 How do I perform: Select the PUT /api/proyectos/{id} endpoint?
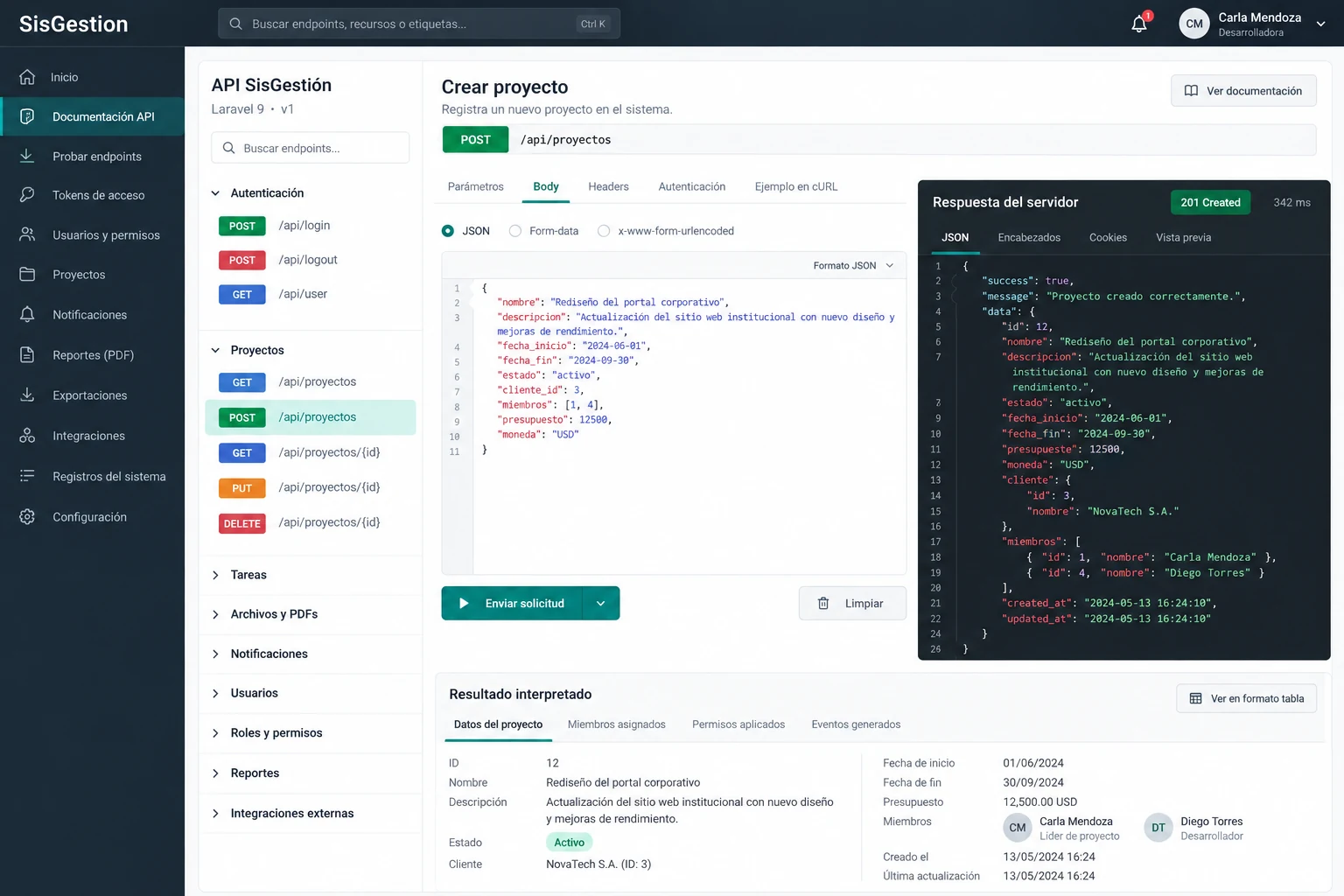coord(311,487)
